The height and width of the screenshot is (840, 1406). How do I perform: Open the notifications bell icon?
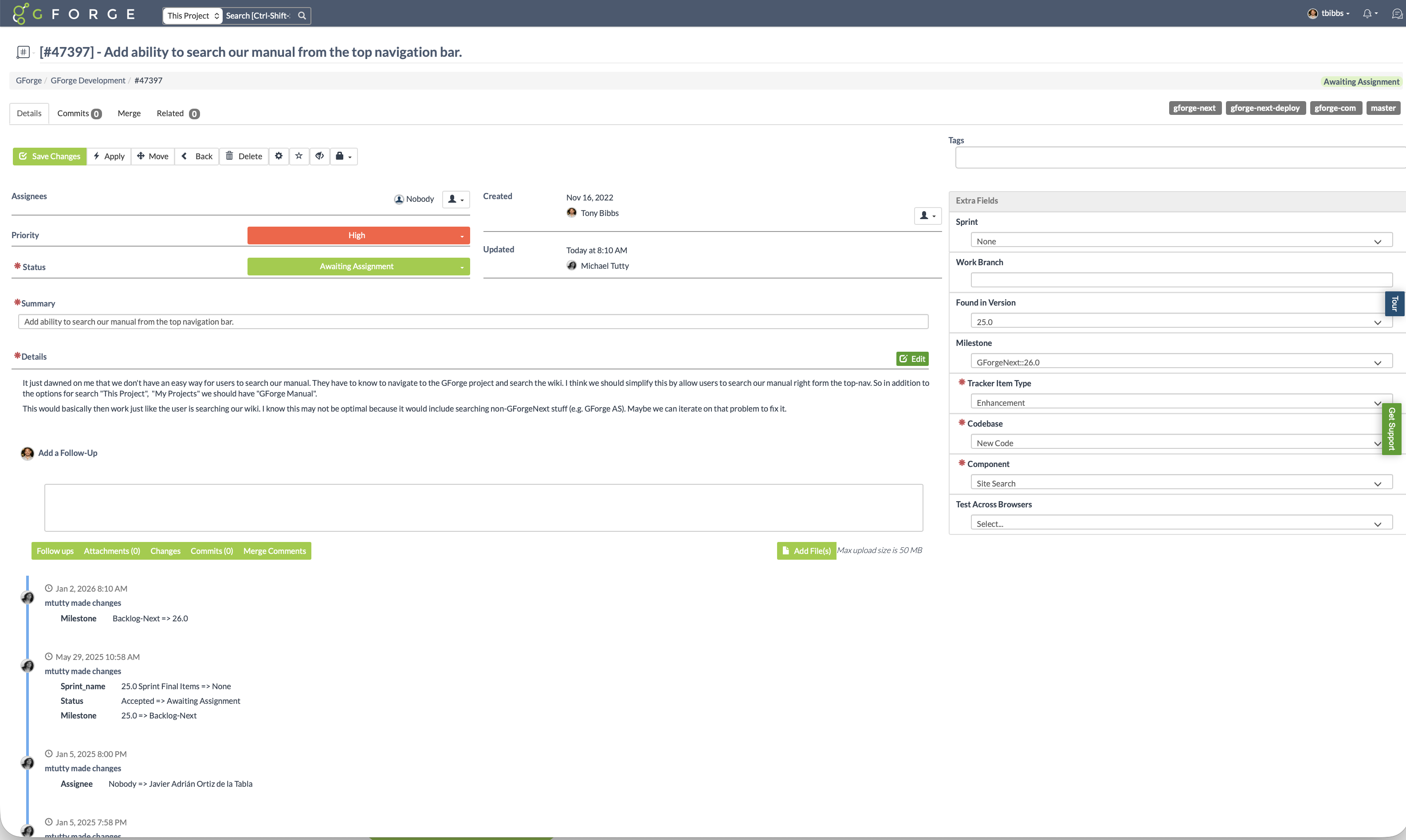[x=1367, y=14]
